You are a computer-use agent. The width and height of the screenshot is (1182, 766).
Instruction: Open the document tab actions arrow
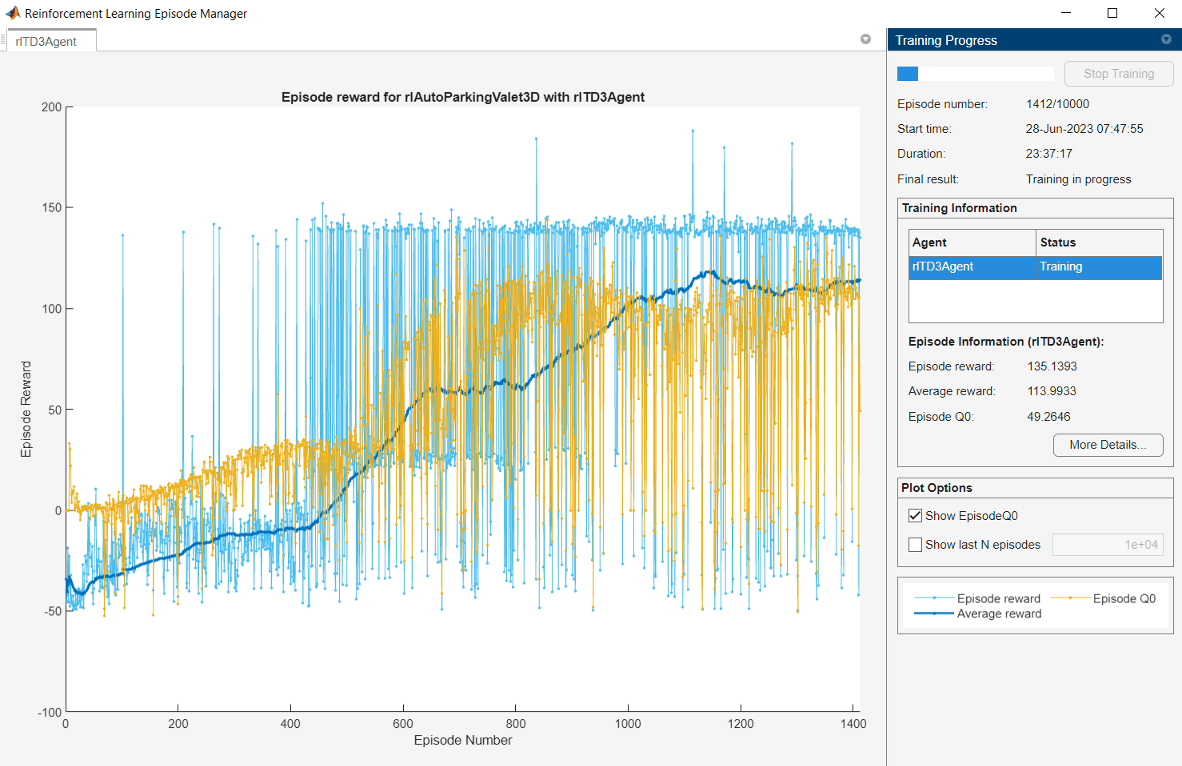click(x=865, y=40)
